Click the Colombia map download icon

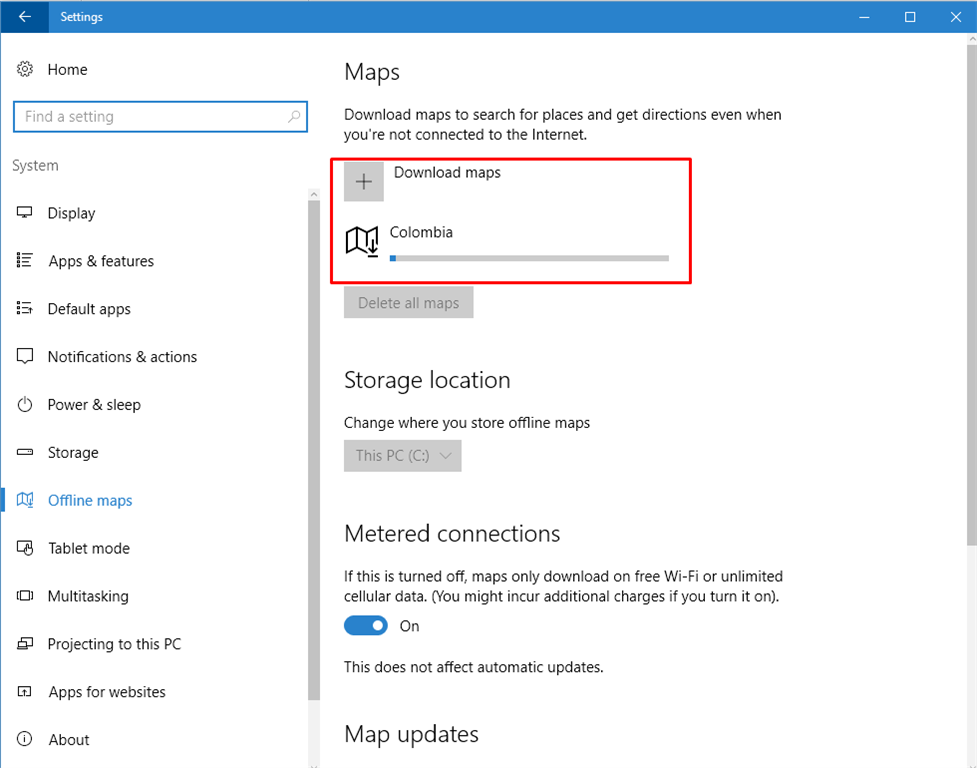tap(362, 241)
